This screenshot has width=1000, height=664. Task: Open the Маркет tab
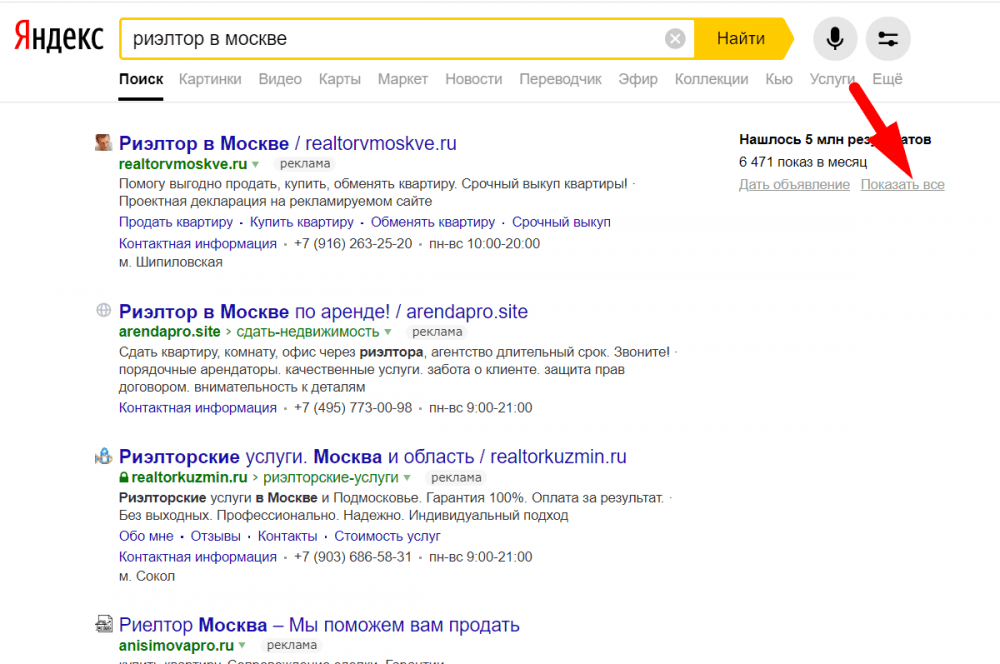pyautogui.click(x=402, y=80)
